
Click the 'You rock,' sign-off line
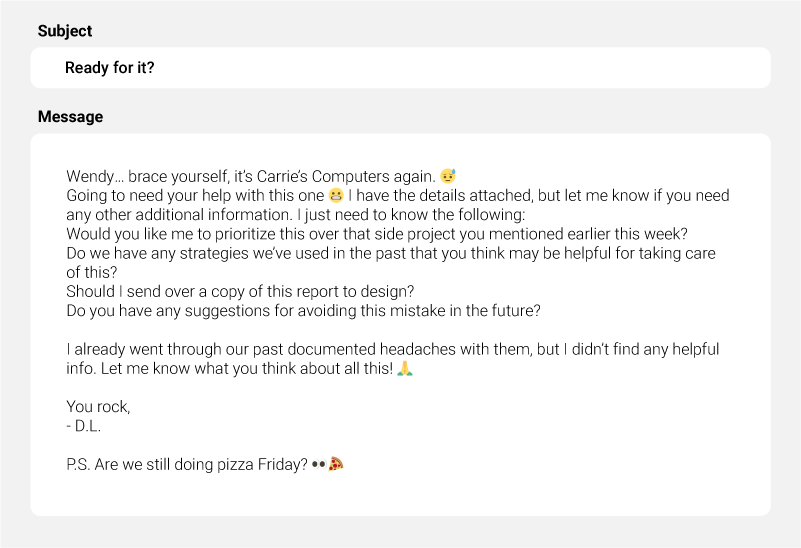click(x=98, y=407)
